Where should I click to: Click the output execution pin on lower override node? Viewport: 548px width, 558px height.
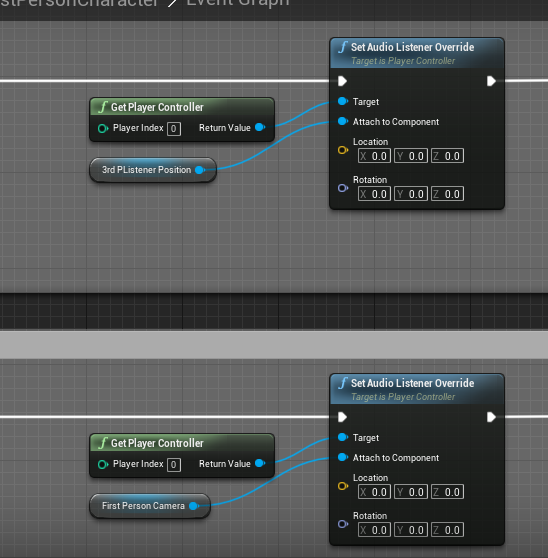(x=491, y=417)
